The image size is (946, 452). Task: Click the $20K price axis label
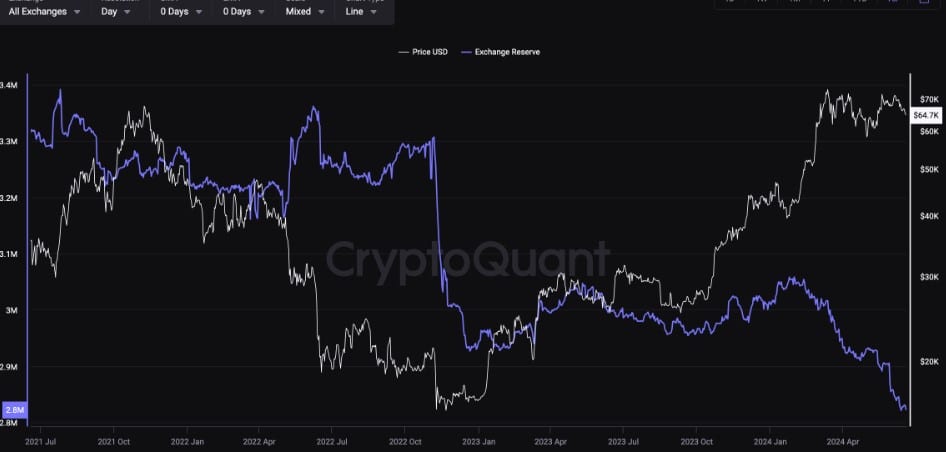tap(929, 361)
